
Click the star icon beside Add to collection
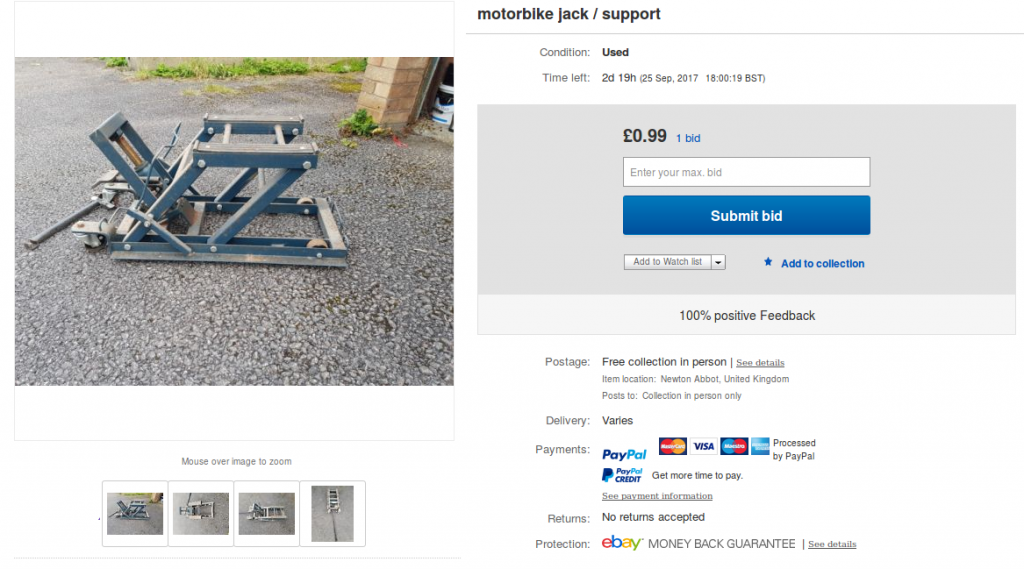point(768,262)
